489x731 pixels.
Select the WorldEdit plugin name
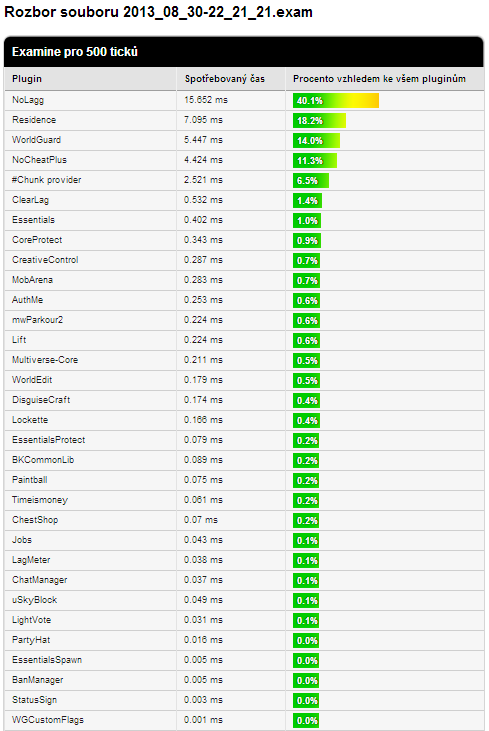pyautogui.click(x=32, y=380)
